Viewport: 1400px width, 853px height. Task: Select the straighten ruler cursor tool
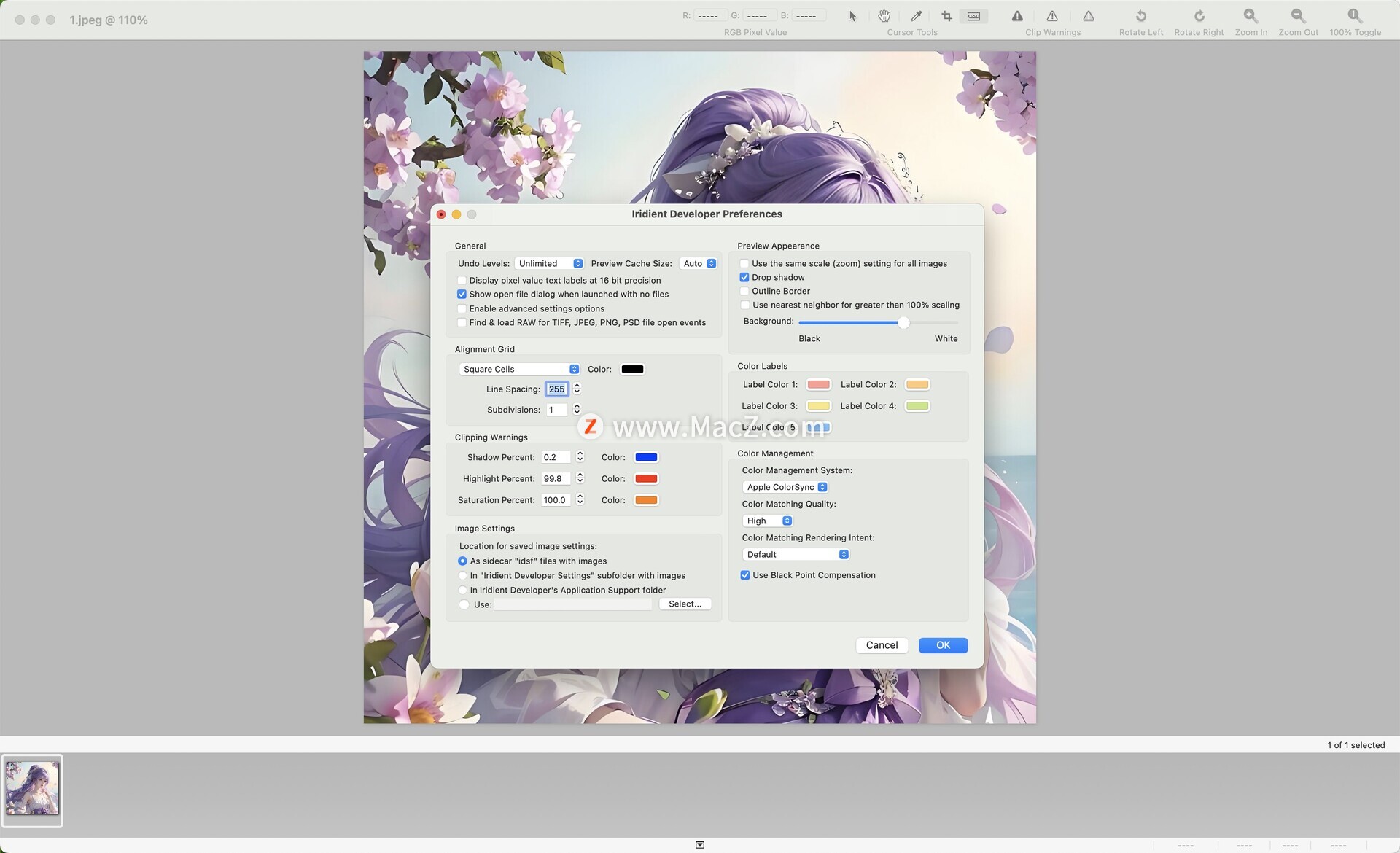[x=973, y=16]
